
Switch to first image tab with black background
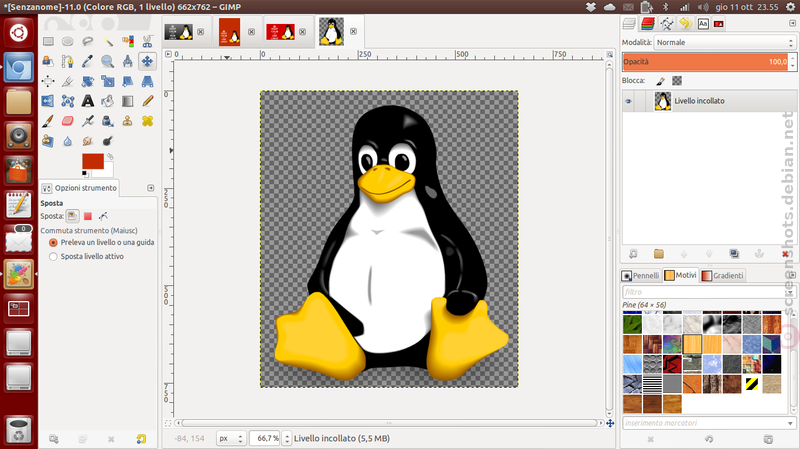(179, 32)
